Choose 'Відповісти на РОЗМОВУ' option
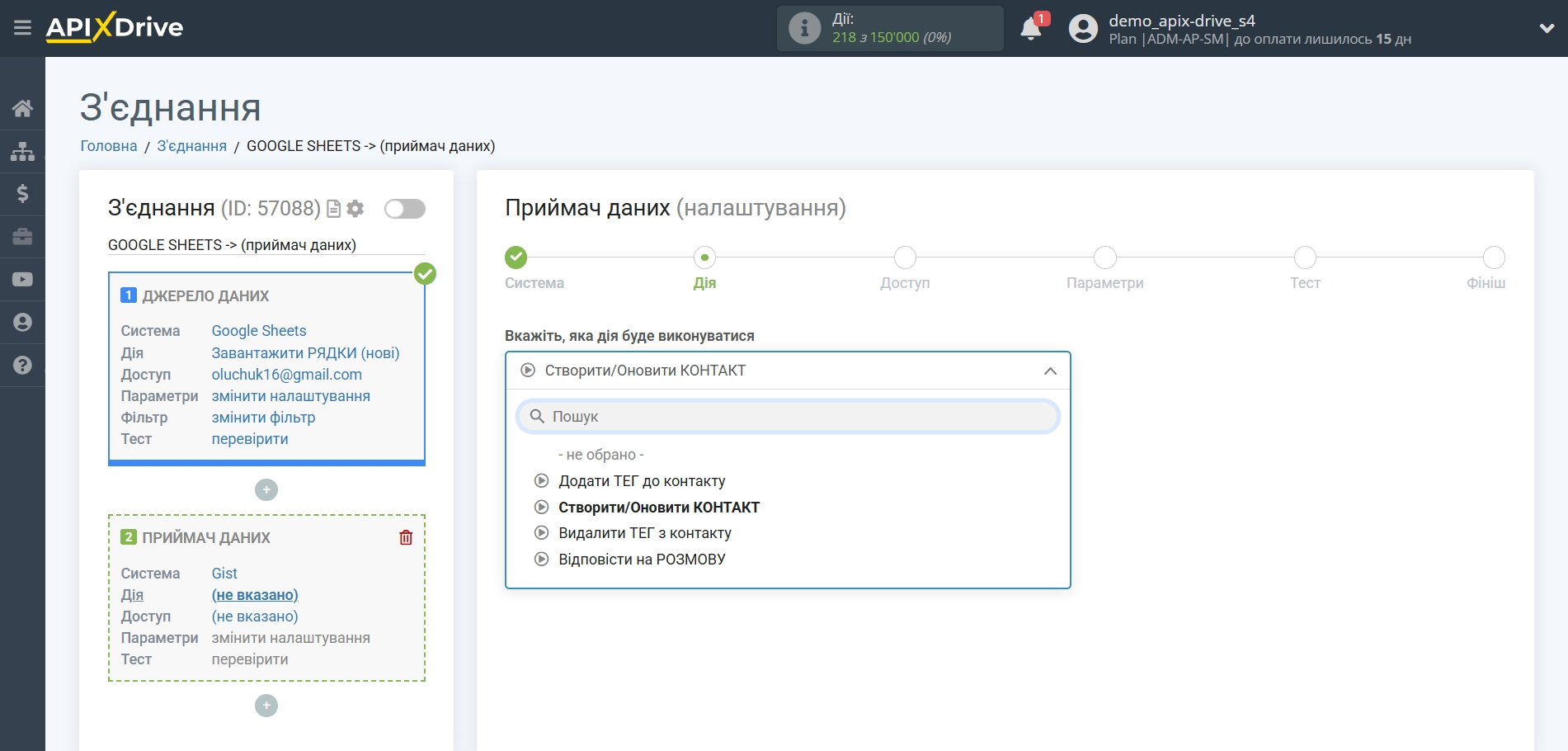 [x=641, y=560]
